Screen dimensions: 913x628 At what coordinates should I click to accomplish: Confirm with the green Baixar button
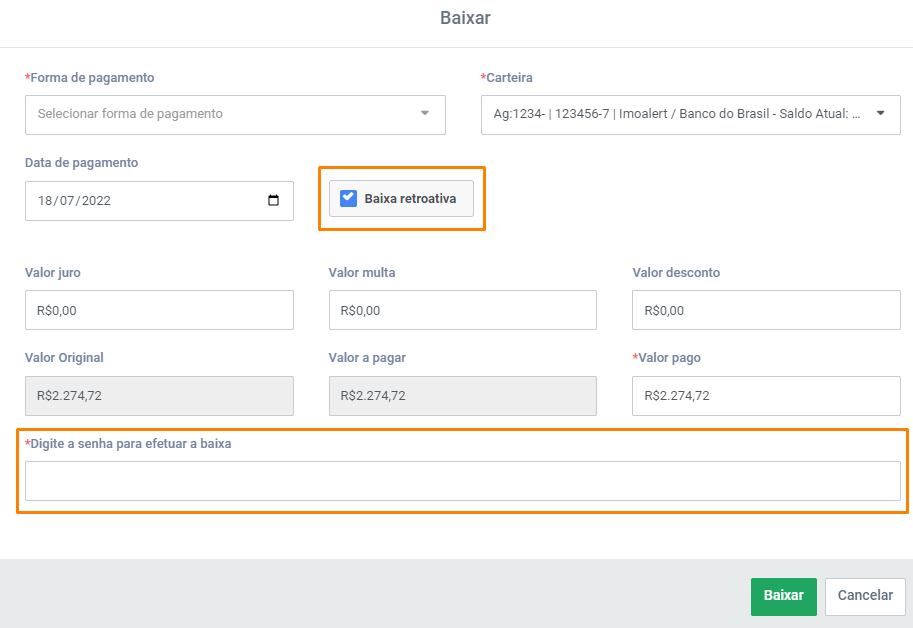784,597
